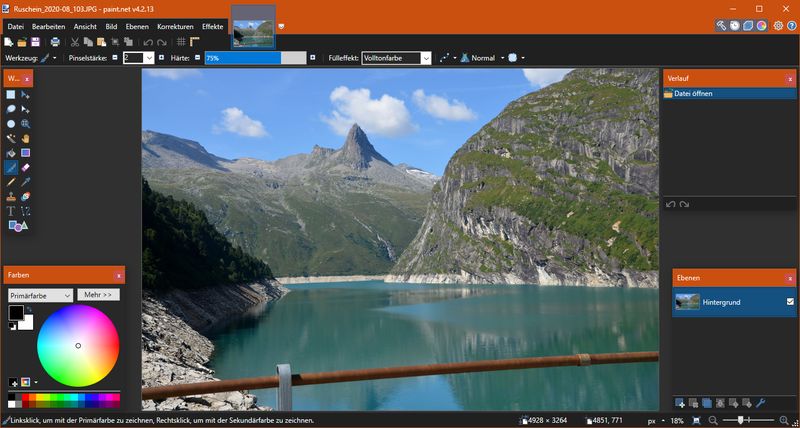
Task: Open the Primärfarbe dropdown
Action: pyautogui.click(x=40, y=295)
